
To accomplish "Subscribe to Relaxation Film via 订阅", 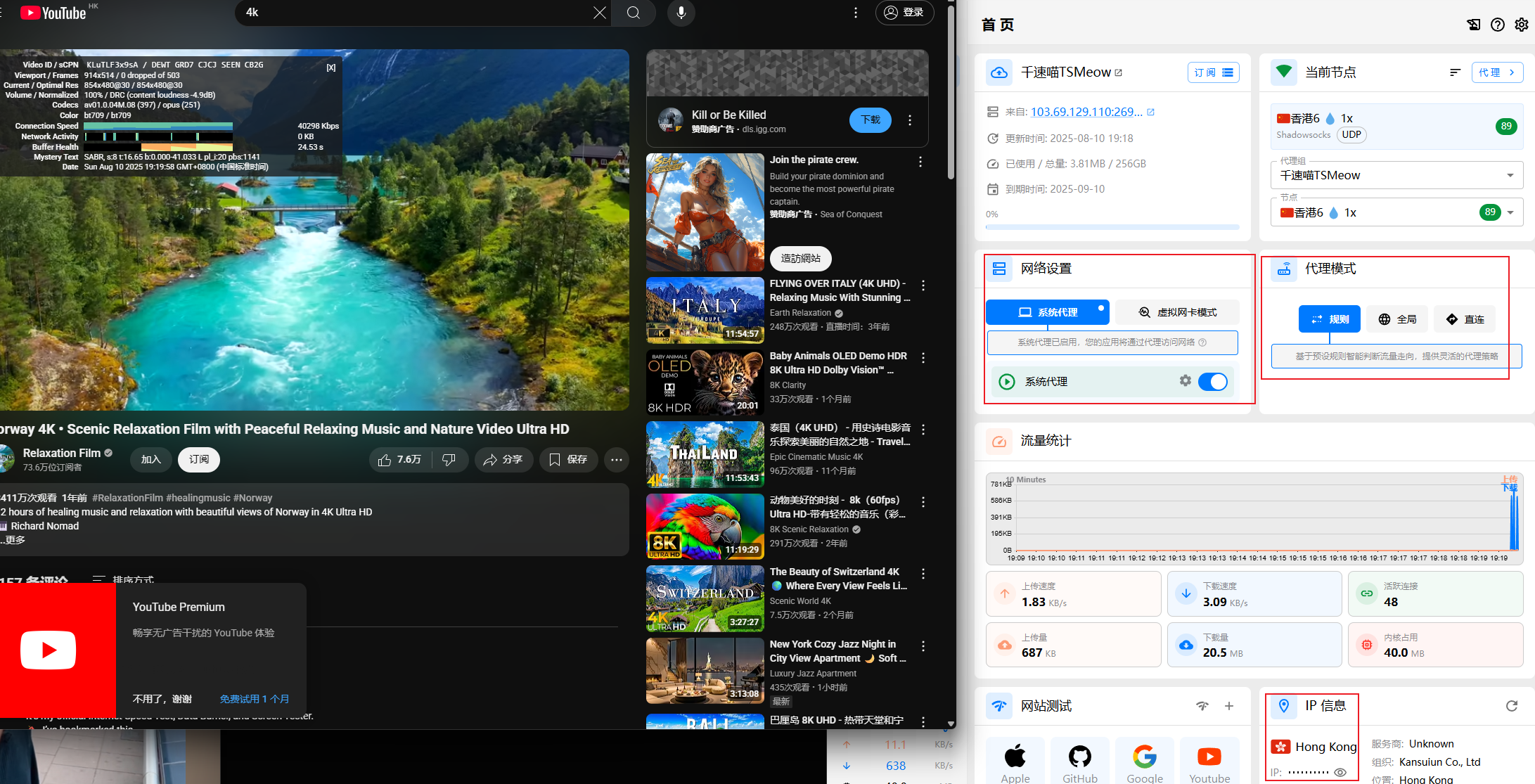I will pos(199,459).
